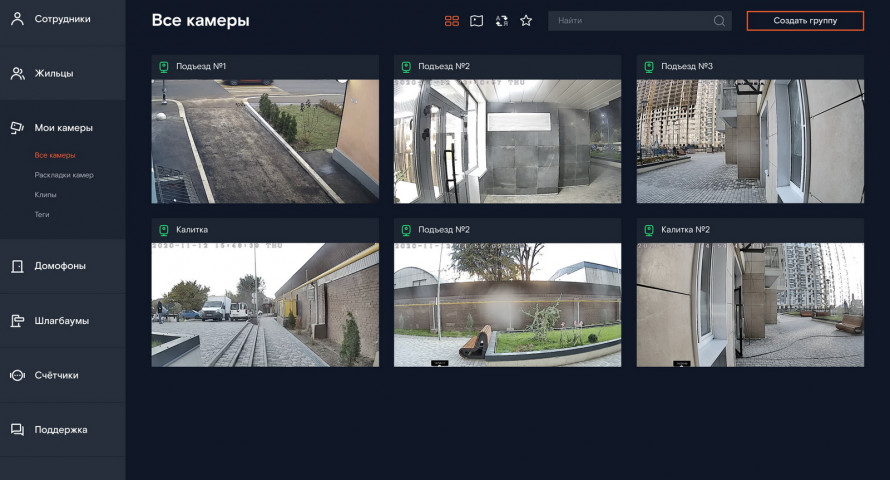890x480 pixels.
Task: Focus the Найти search field
Action: coord(640,21)
